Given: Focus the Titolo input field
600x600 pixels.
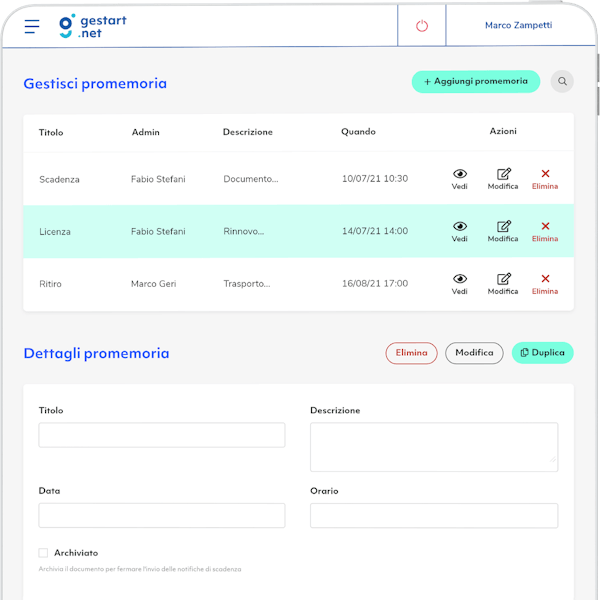Looking at the screenshot, I should pyautogui.click(x=162, y=435).
